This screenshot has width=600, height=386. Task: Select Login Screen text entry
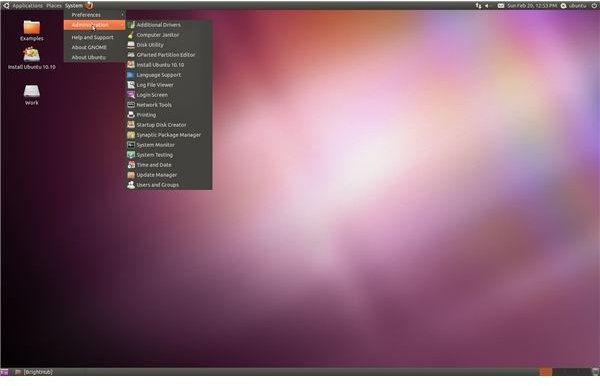[x=152, y=95]
